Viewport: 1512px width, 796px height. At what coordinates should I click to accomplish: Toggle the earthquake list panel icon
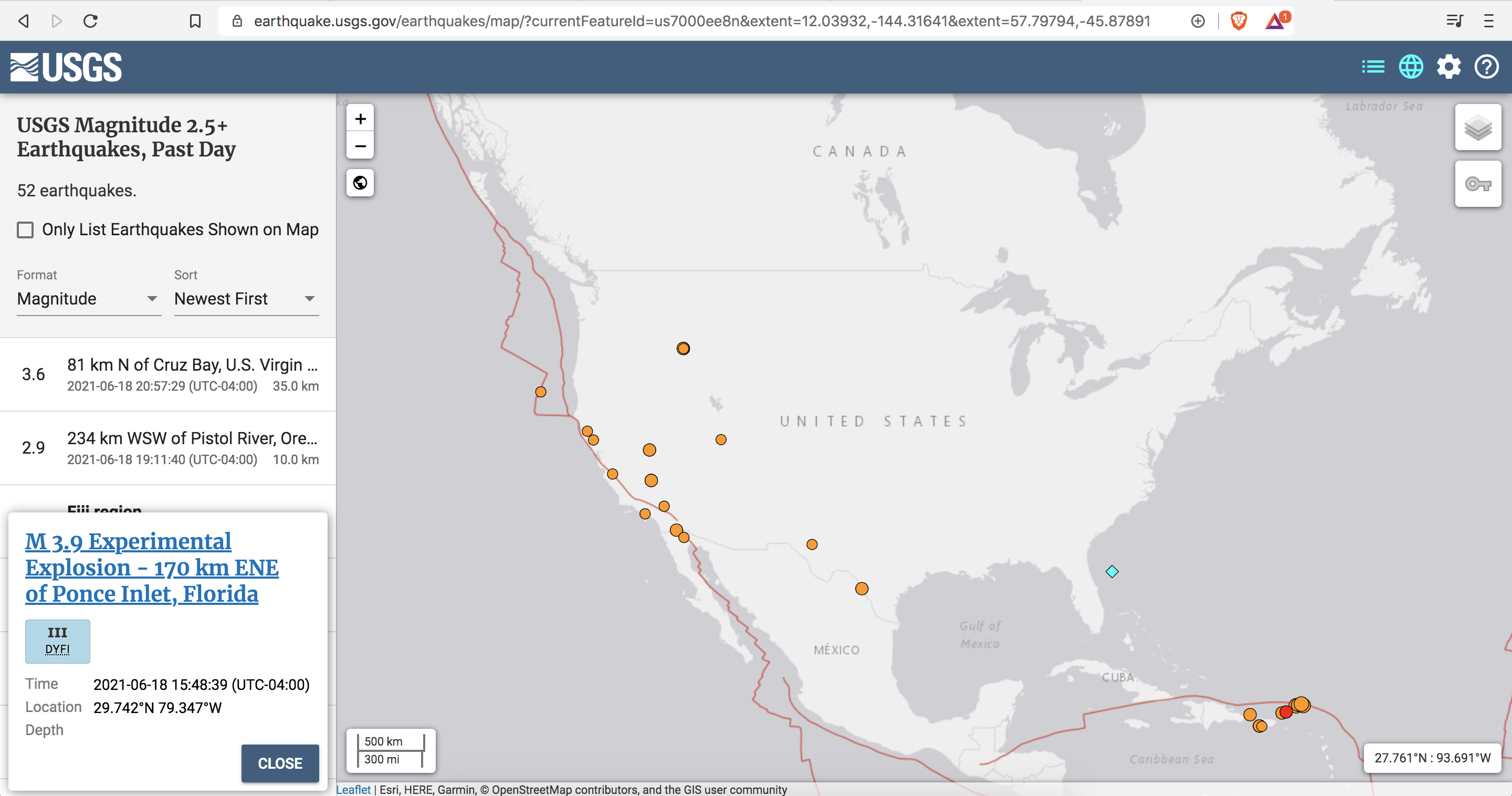(1373, 67)
